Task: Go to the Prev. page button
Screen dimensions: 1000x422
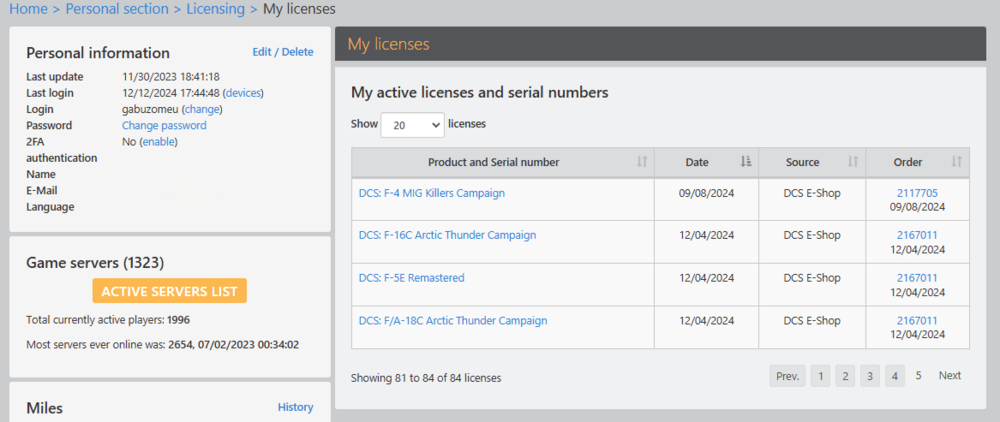Action: pos(787,376)
